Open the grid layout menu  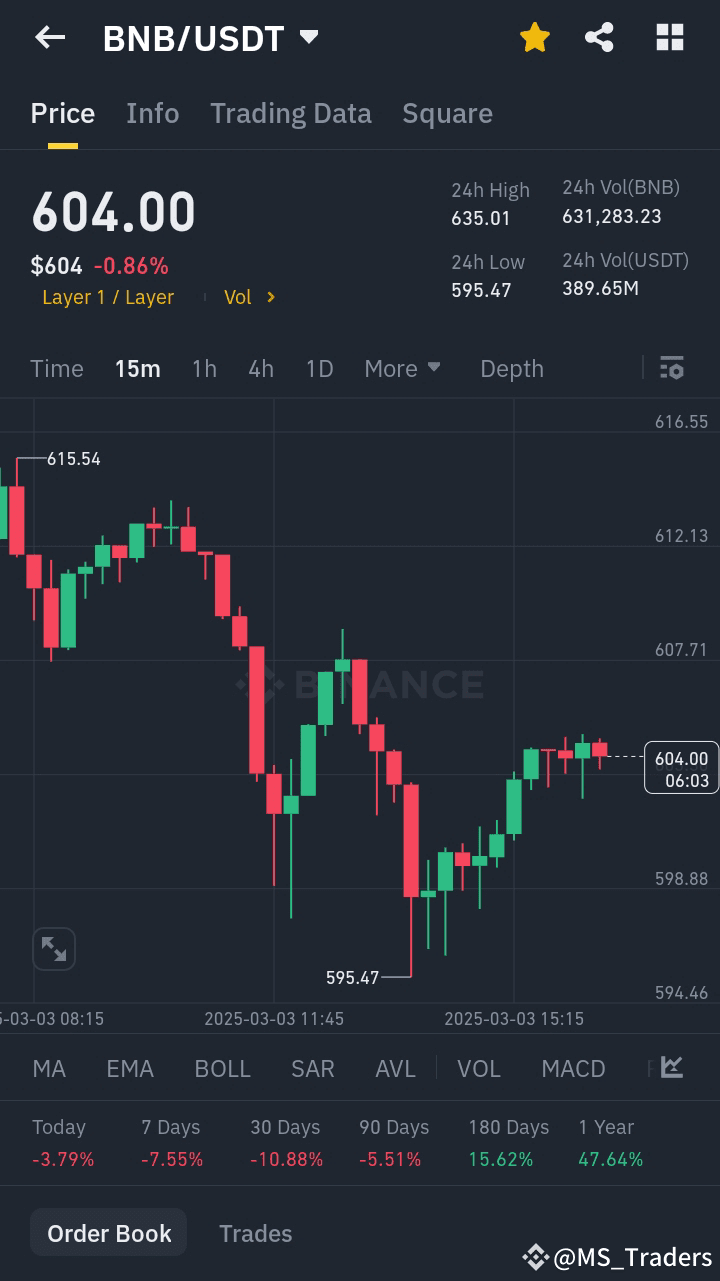669,37
